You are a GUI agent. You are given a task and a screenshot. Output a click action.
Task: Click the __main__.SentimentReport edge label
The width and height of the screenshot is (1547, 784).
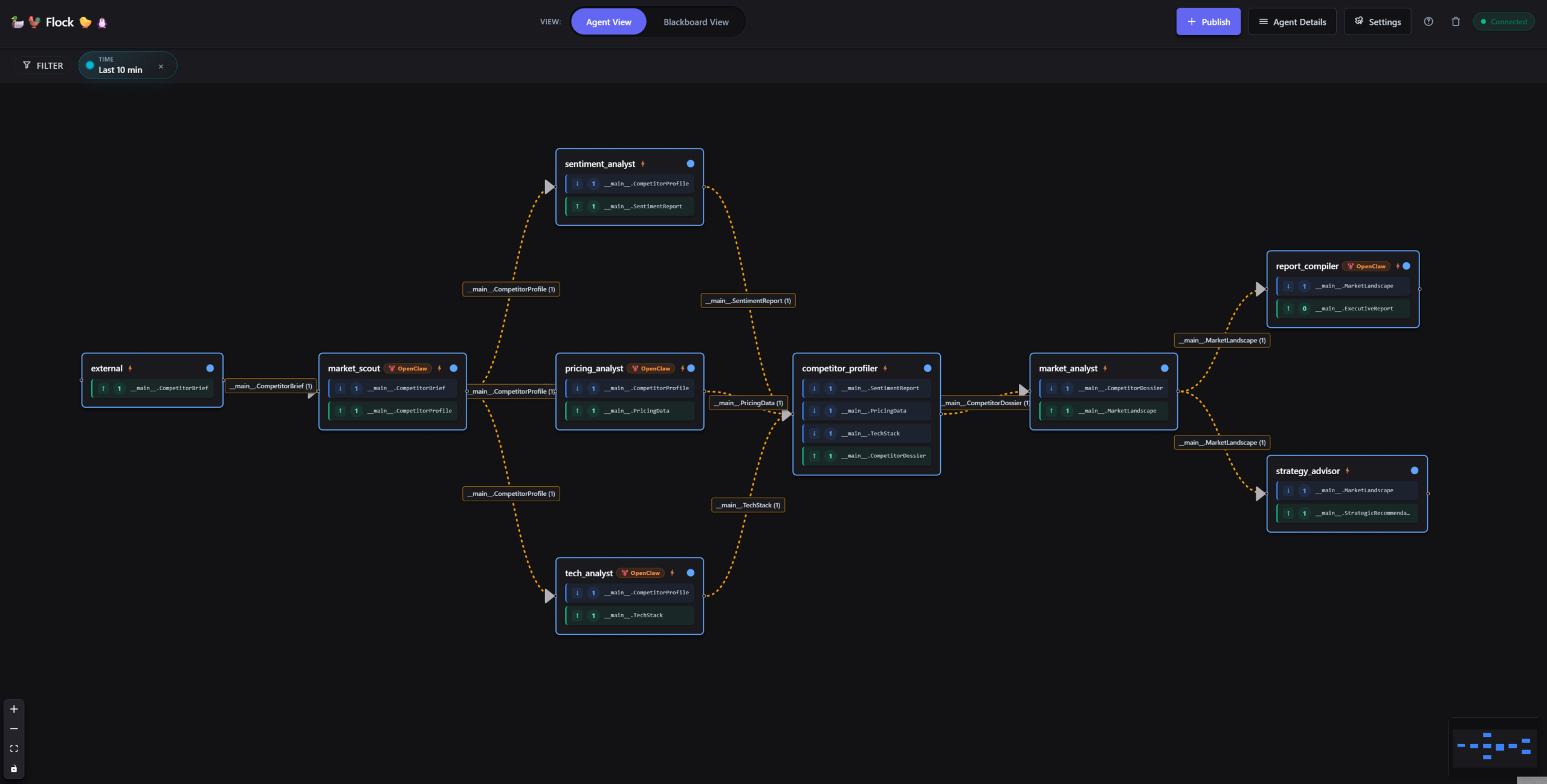click(x=748, y=301)
